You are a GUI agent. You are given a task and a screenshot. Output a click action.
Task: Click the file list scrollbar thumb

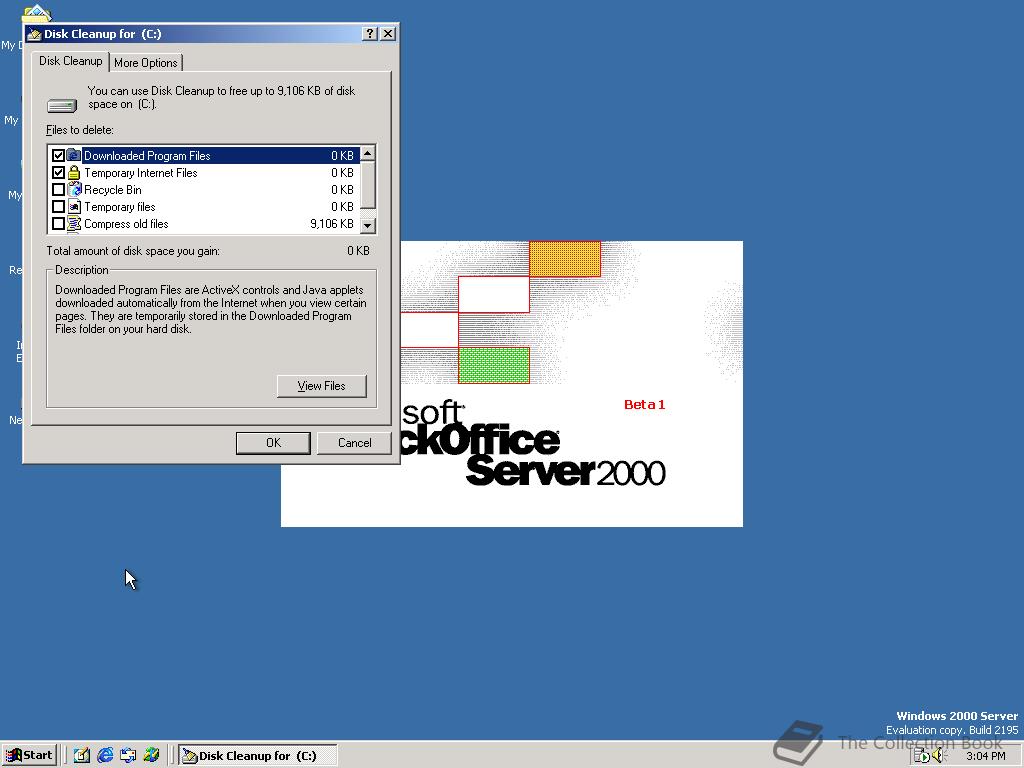tap(368, 185)
